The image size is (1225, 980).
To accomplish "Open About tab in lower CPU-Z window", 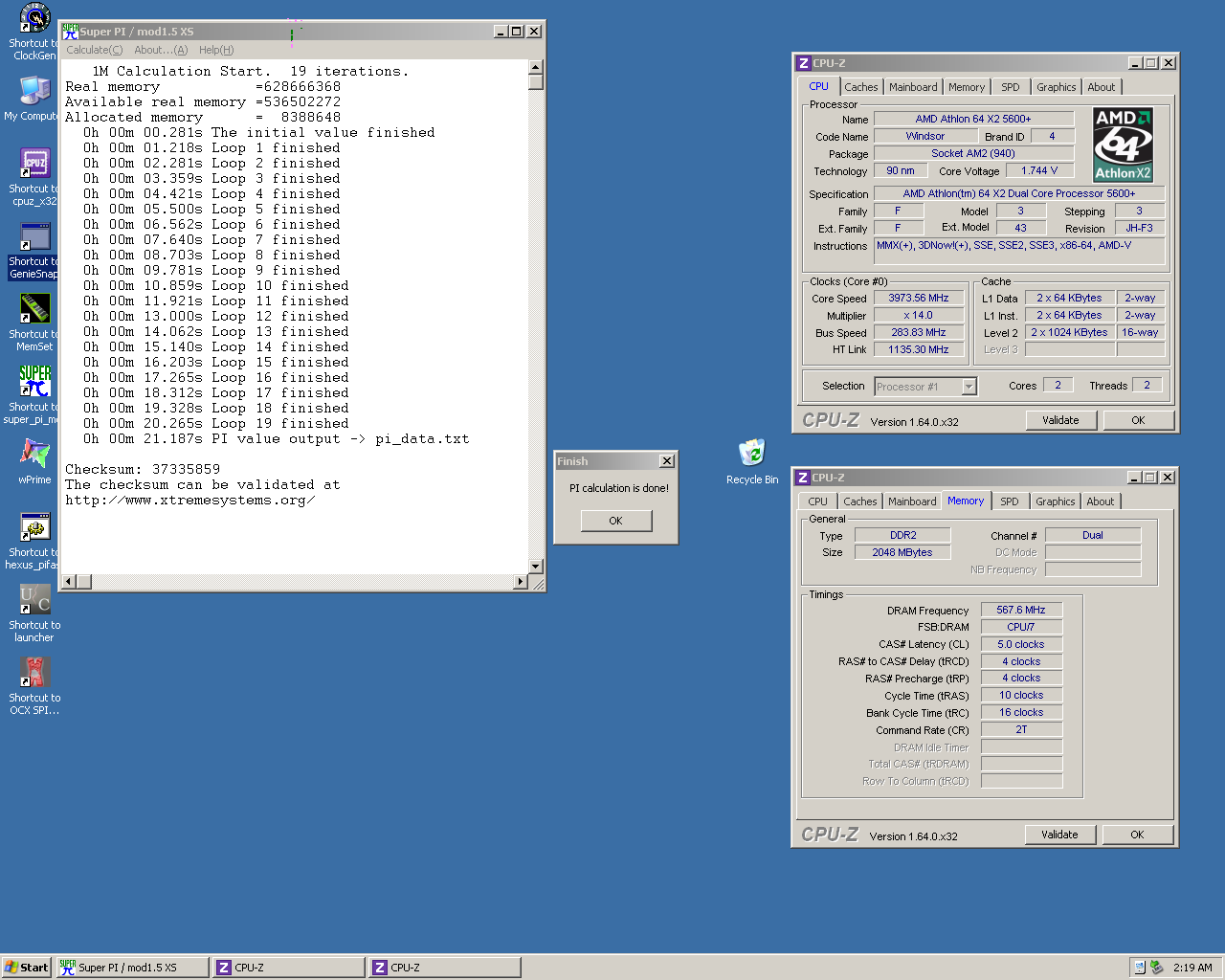I will [x=1101, y=501].
